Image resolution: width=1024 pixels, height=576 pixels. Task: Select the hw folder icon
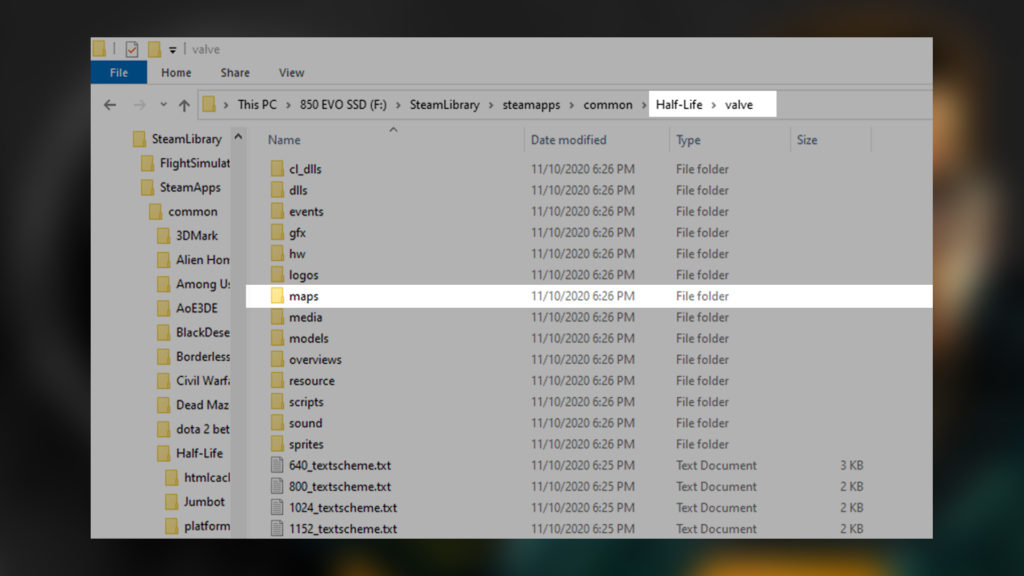click(x=277, y=253)
